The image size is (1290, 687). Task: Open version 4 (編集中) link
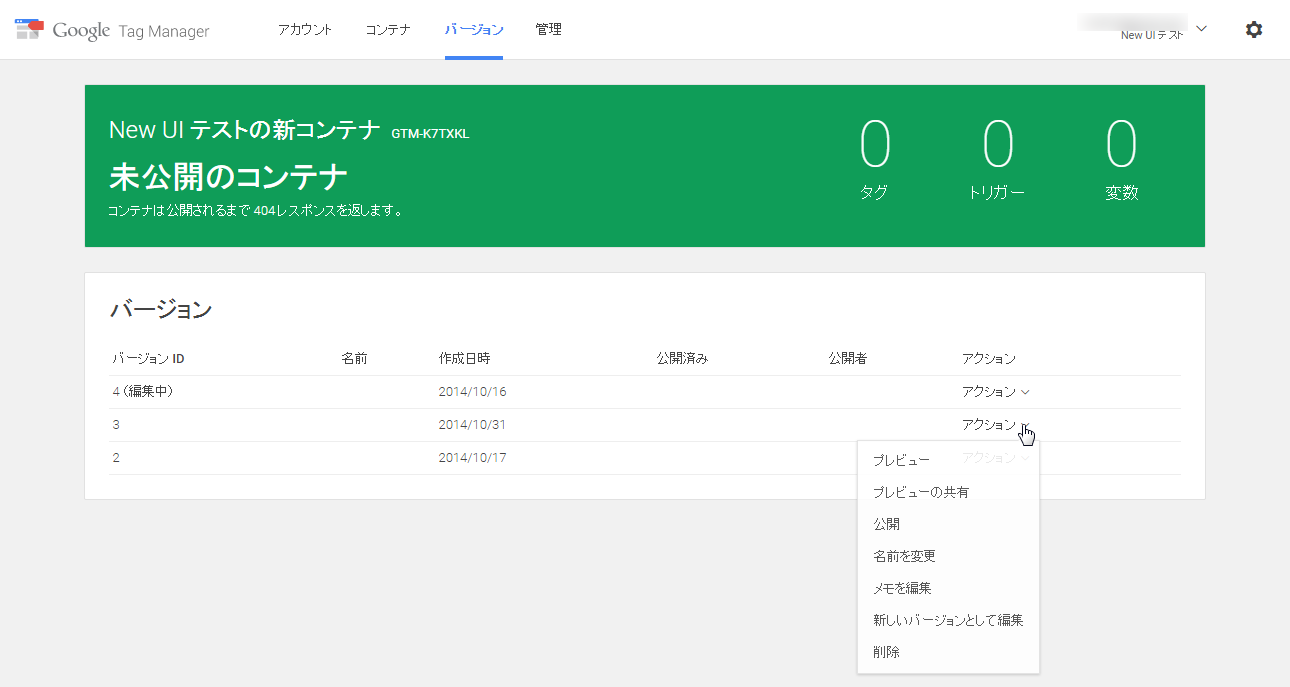point(143,392)
